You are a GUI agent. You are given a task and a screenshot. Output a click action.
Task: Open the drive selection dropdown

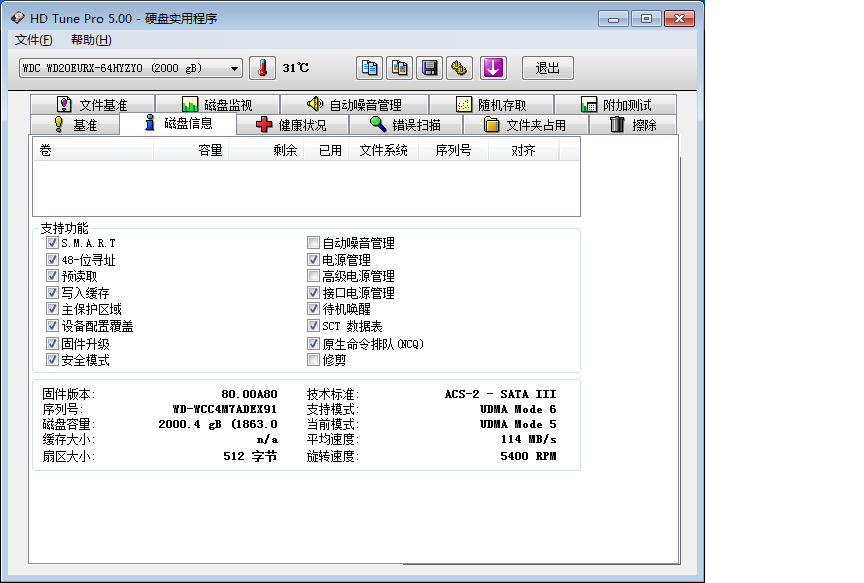pyautogui.click(x=131, y=68)
